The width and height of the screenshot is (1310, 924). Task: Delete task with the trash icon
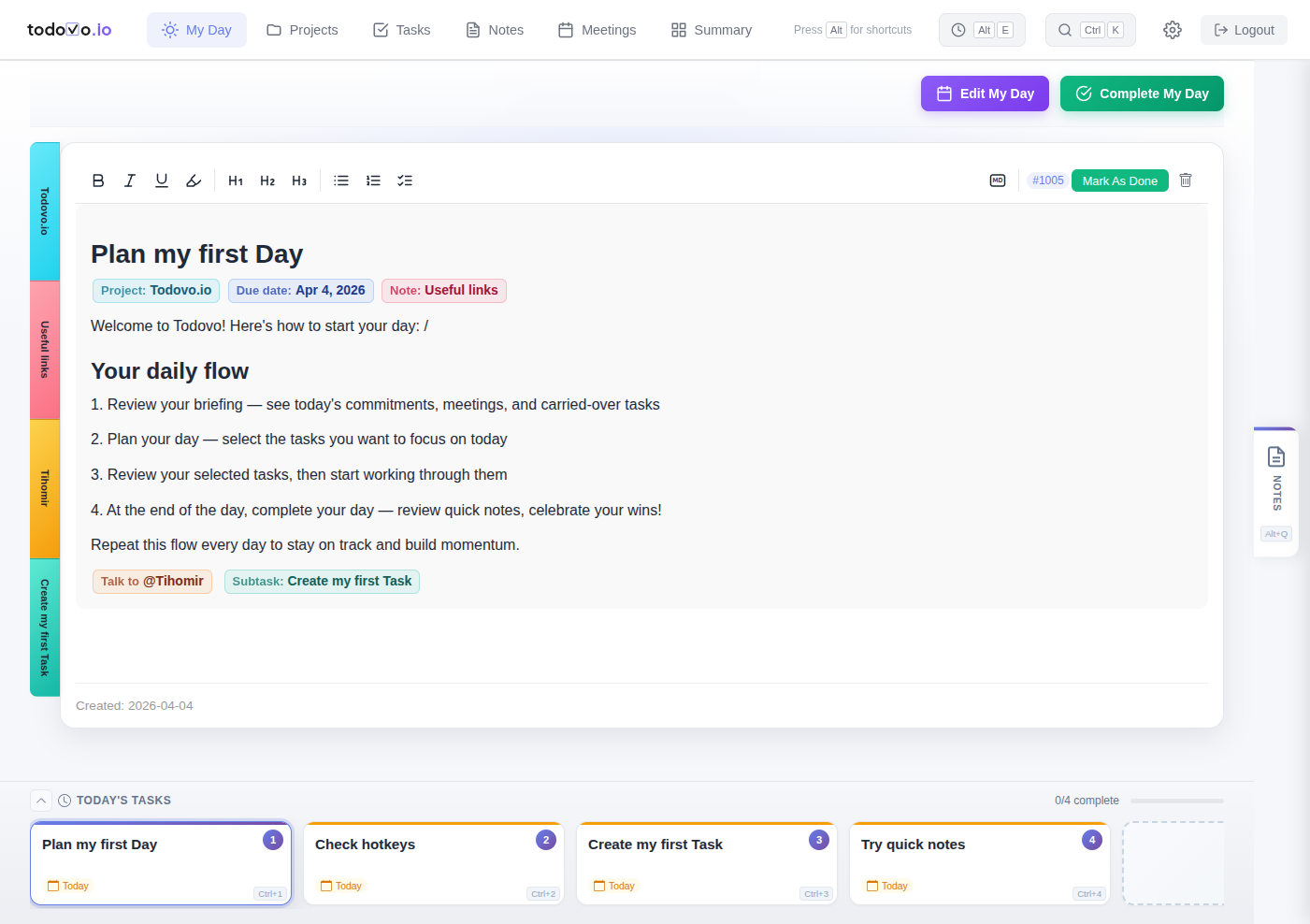pyautogui.click(x=1186, y=180)
